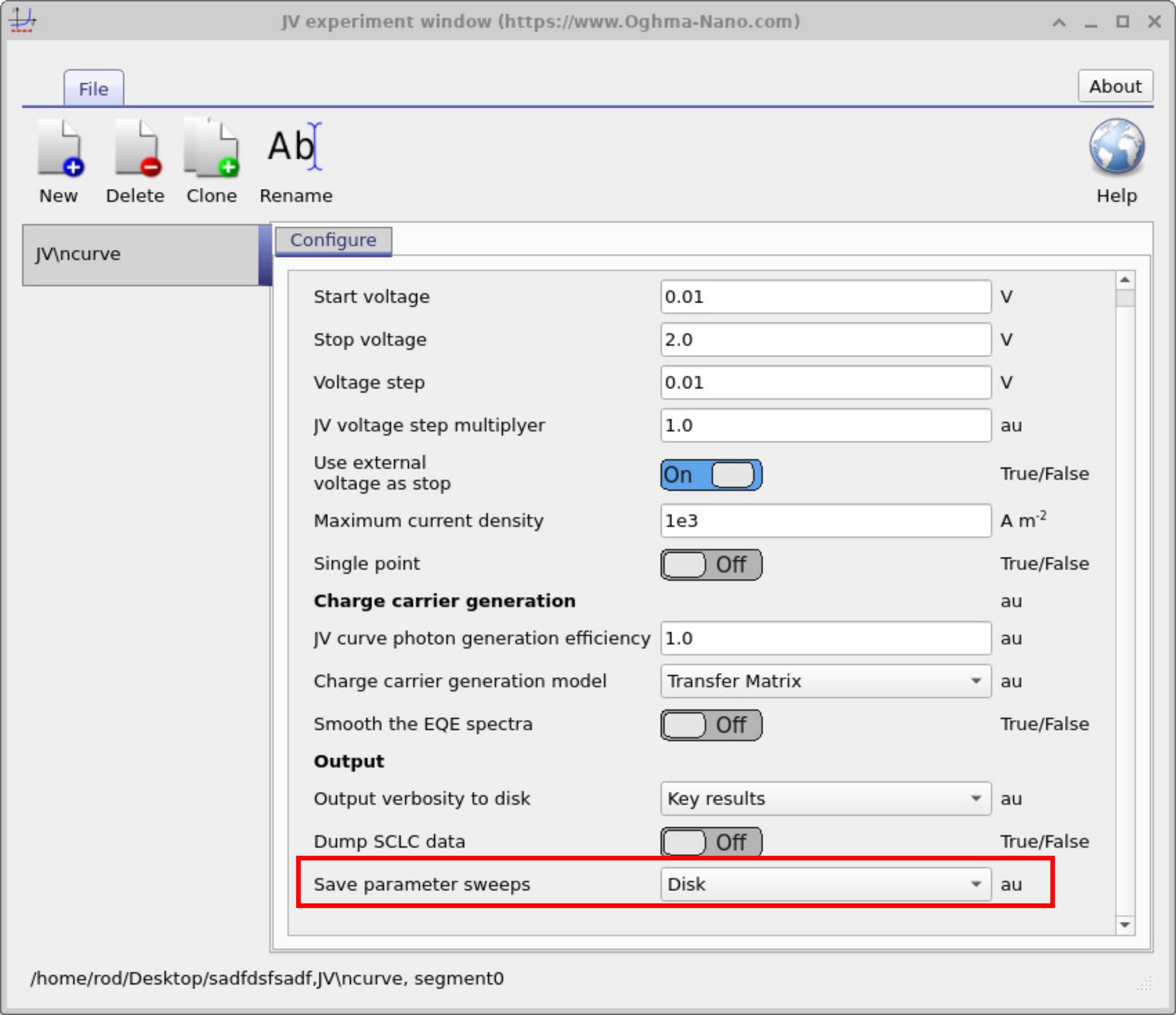The image size is (1176, 1015).
Task: Enable Dump SCLC data
Action: pyautogui.click(x=710, y=842)
